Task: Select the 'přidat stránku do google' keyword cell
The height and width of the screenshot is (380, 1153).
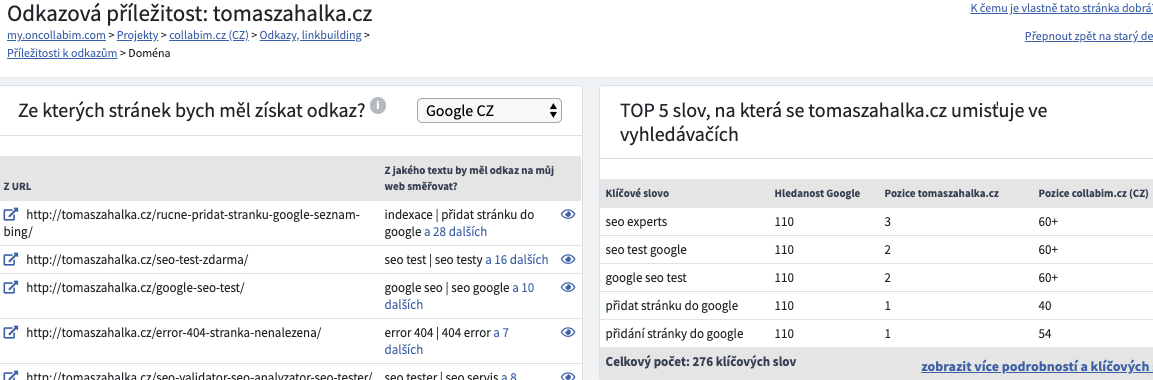Action: coord(671,305)
